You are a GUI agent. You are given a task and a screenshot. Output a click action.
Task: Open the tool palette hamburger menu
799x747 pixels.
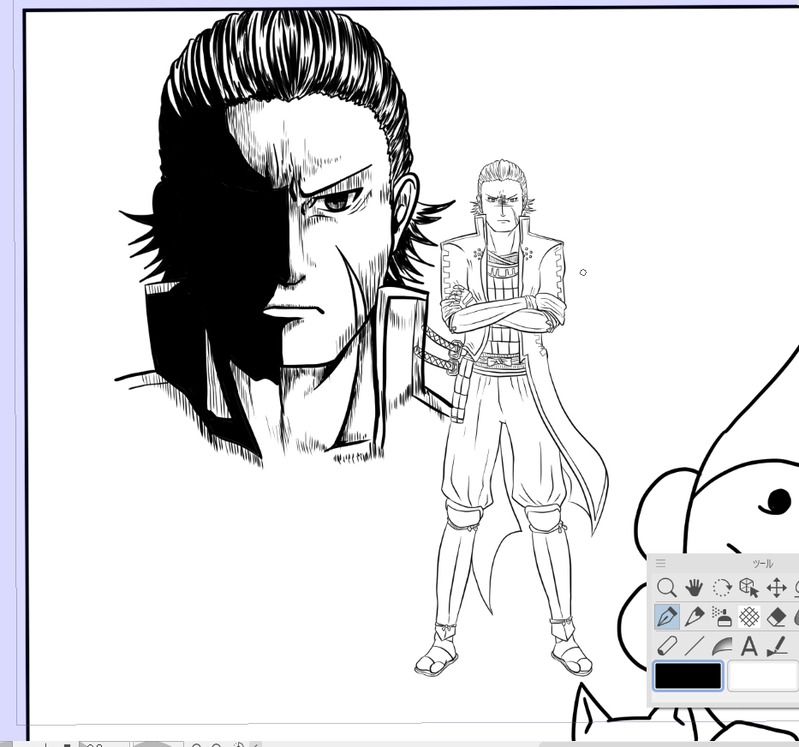point(661,563)
